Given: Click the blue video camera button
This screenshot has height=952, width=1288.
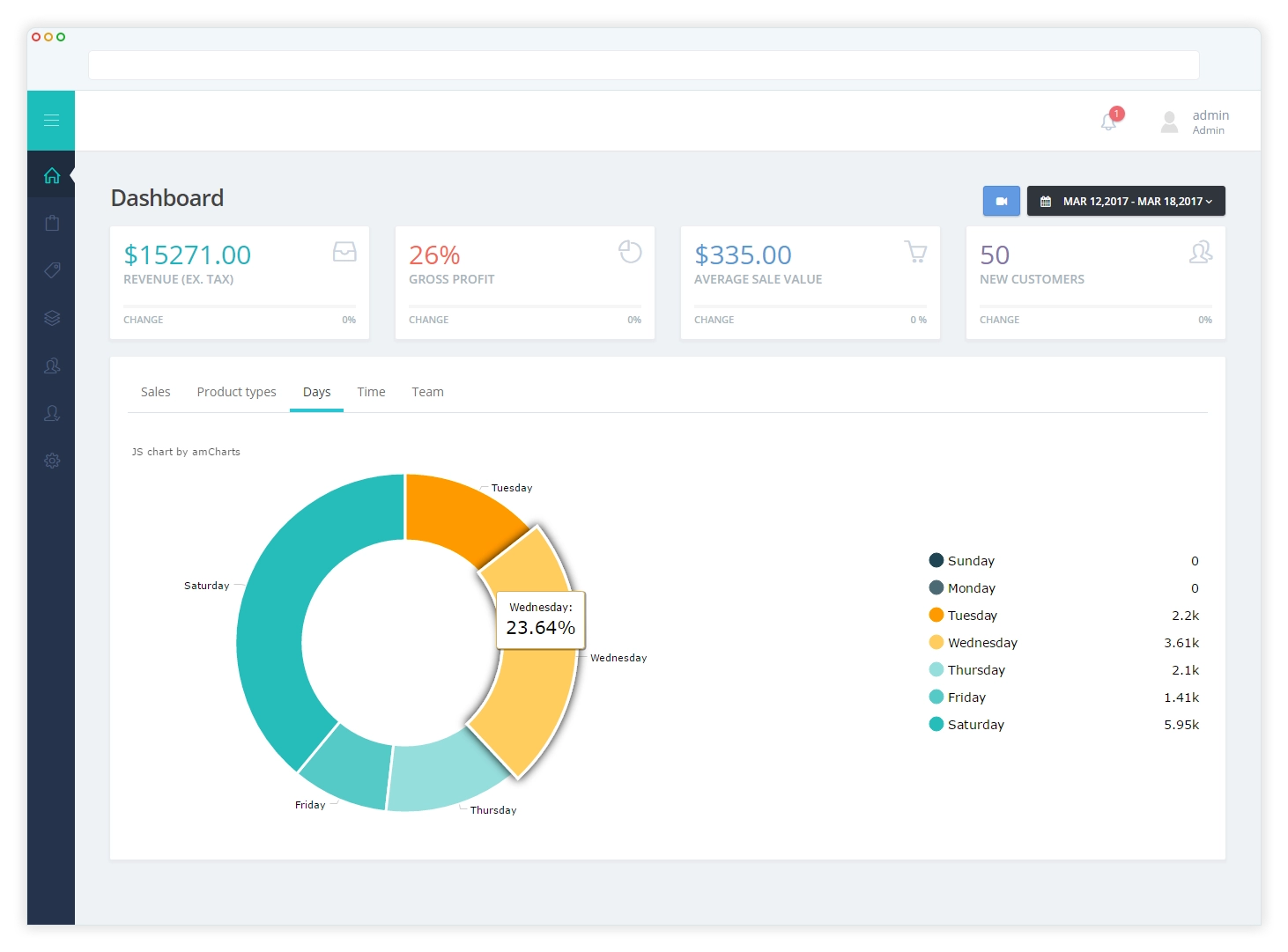Looking at the screenshot, I should click(x=1001, y=201).
